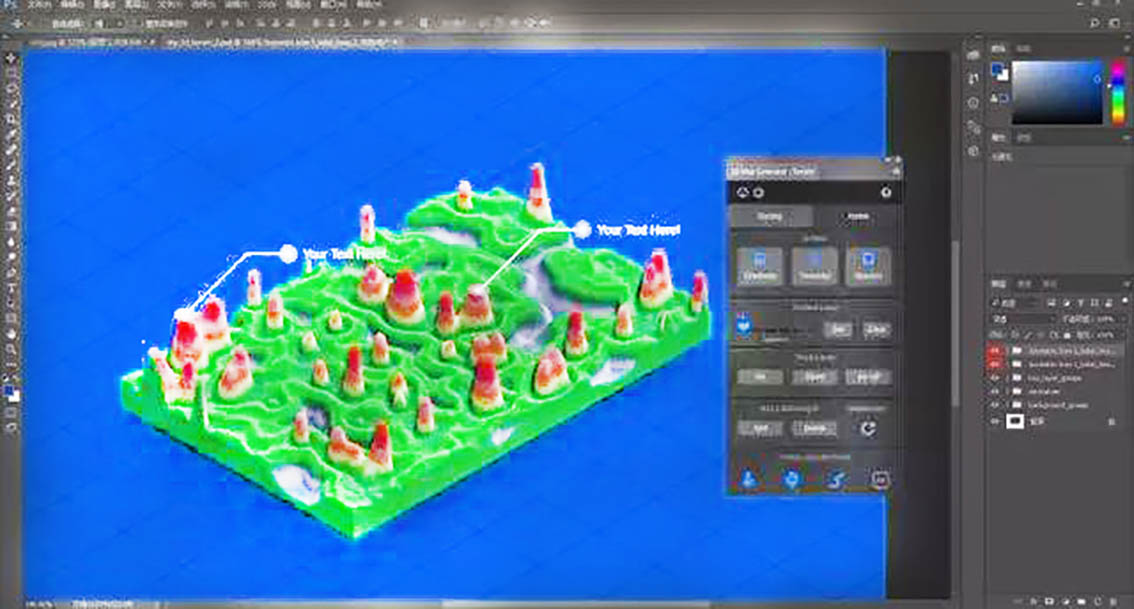Click the square icon ending the plugin panel's bottom row
Image resolution: width=1134 pixels, height=609 pixels.
pyautogui.click(x=880, y=479)
